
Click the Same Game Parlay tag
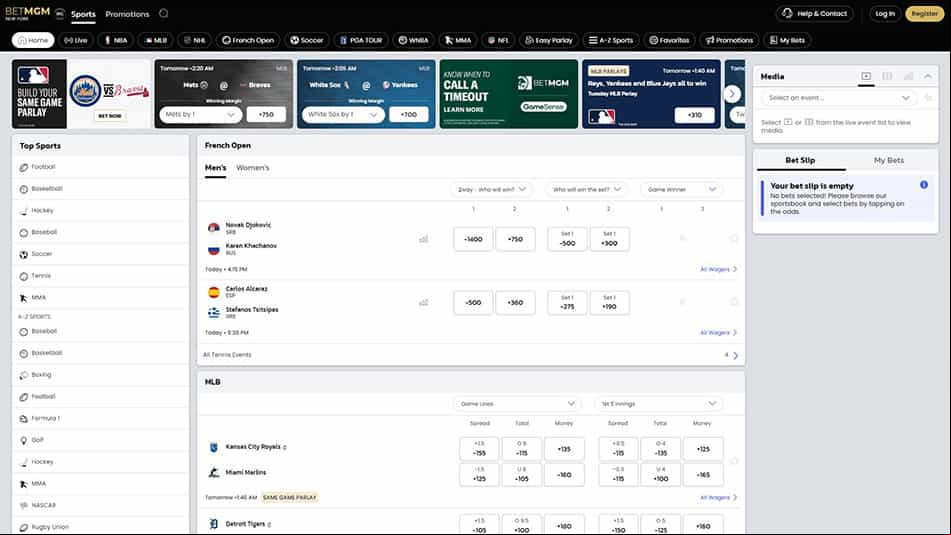[290, 497]
